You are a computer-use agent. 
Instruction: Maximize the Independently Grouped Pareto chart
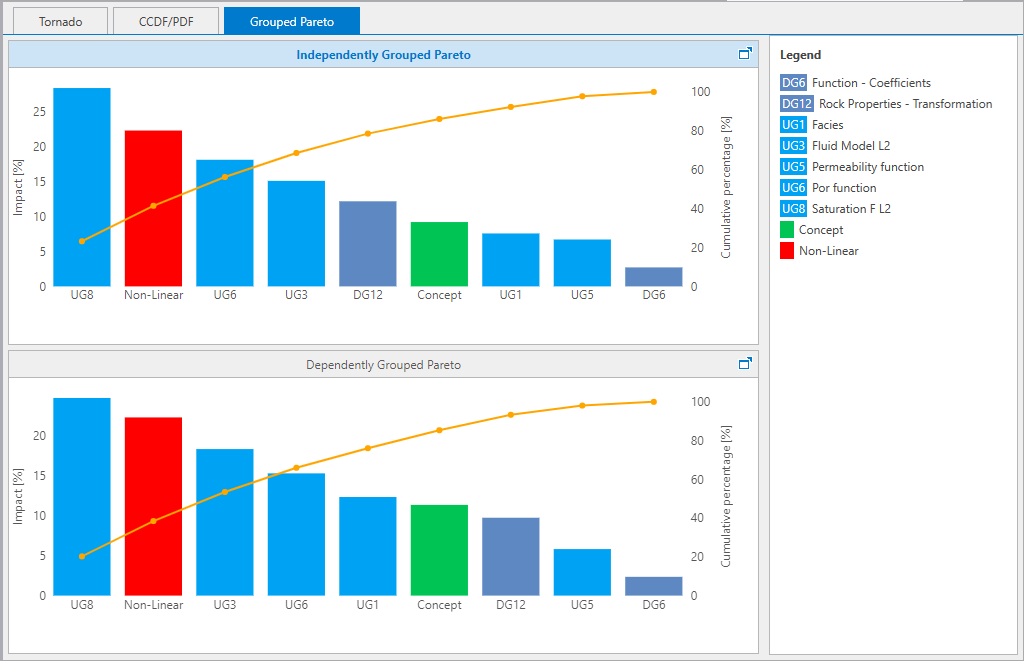745,54
